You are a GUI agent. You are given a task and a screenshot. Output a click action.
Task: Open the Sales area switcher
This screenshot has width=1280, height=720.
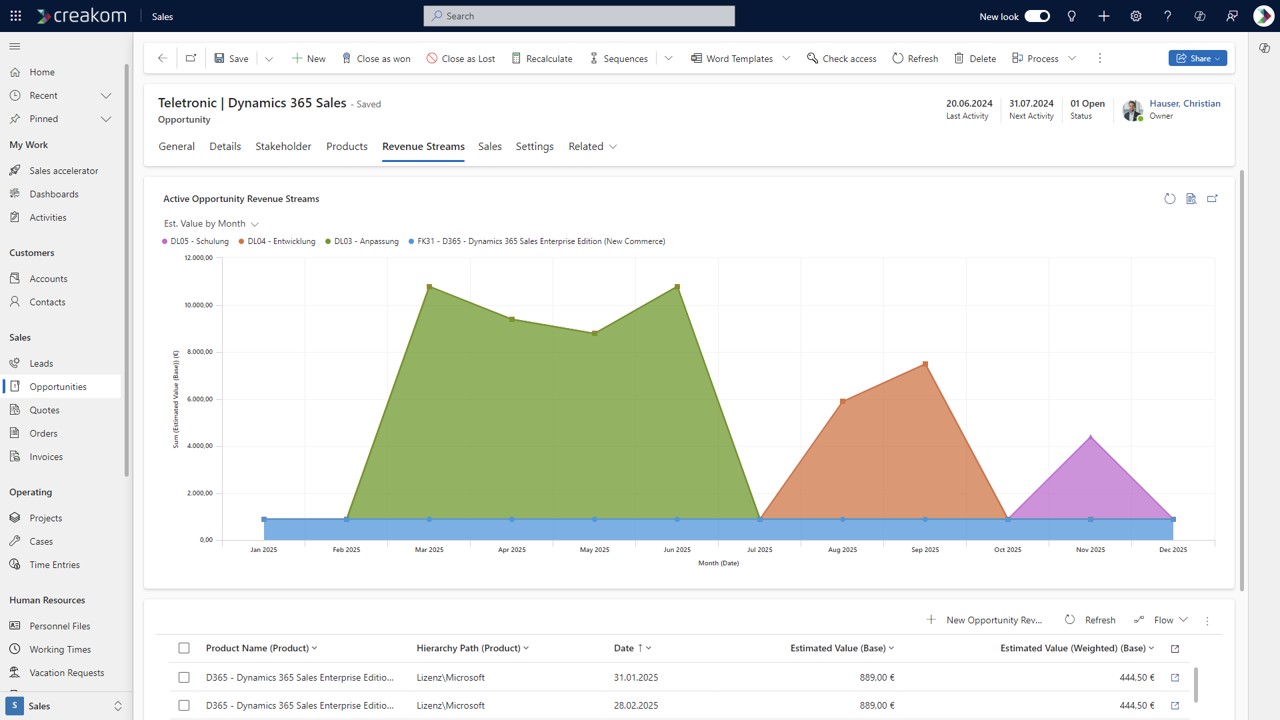[x=66, y=706]
